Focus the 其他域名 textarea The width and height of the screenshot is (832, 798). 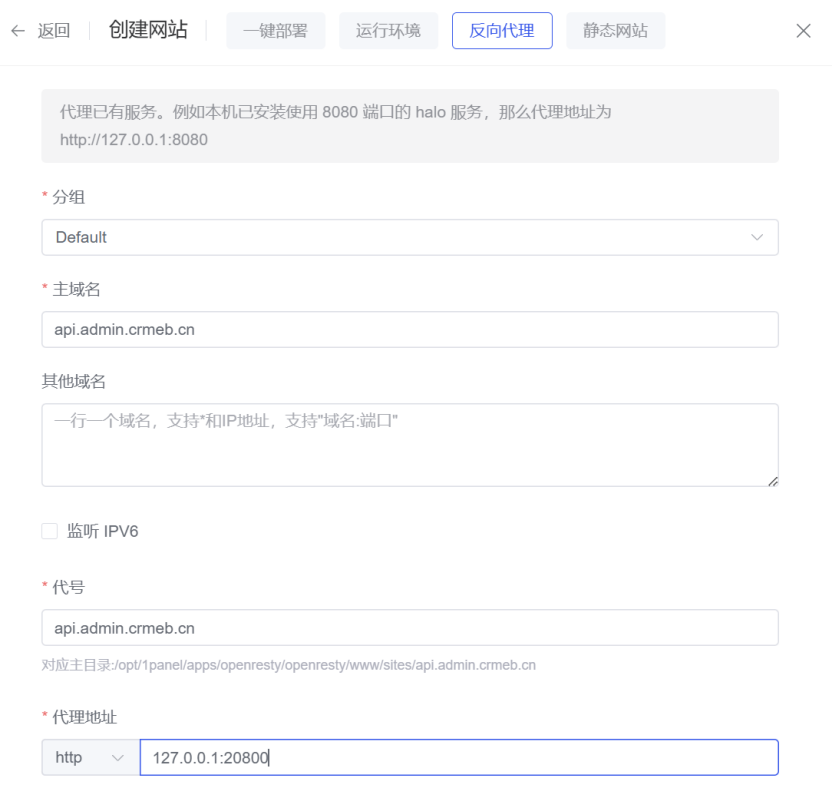click(409, 443)
